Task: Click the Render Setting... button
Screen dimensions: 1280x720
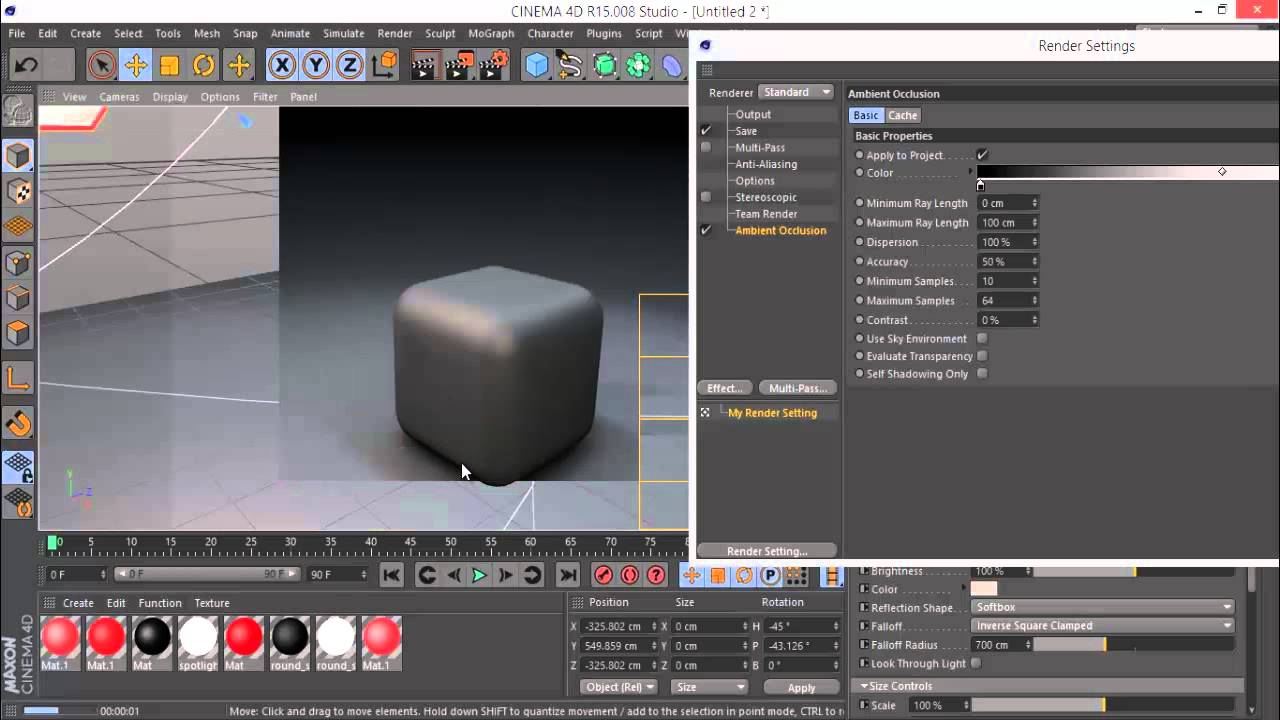Action: click(767, 551)
